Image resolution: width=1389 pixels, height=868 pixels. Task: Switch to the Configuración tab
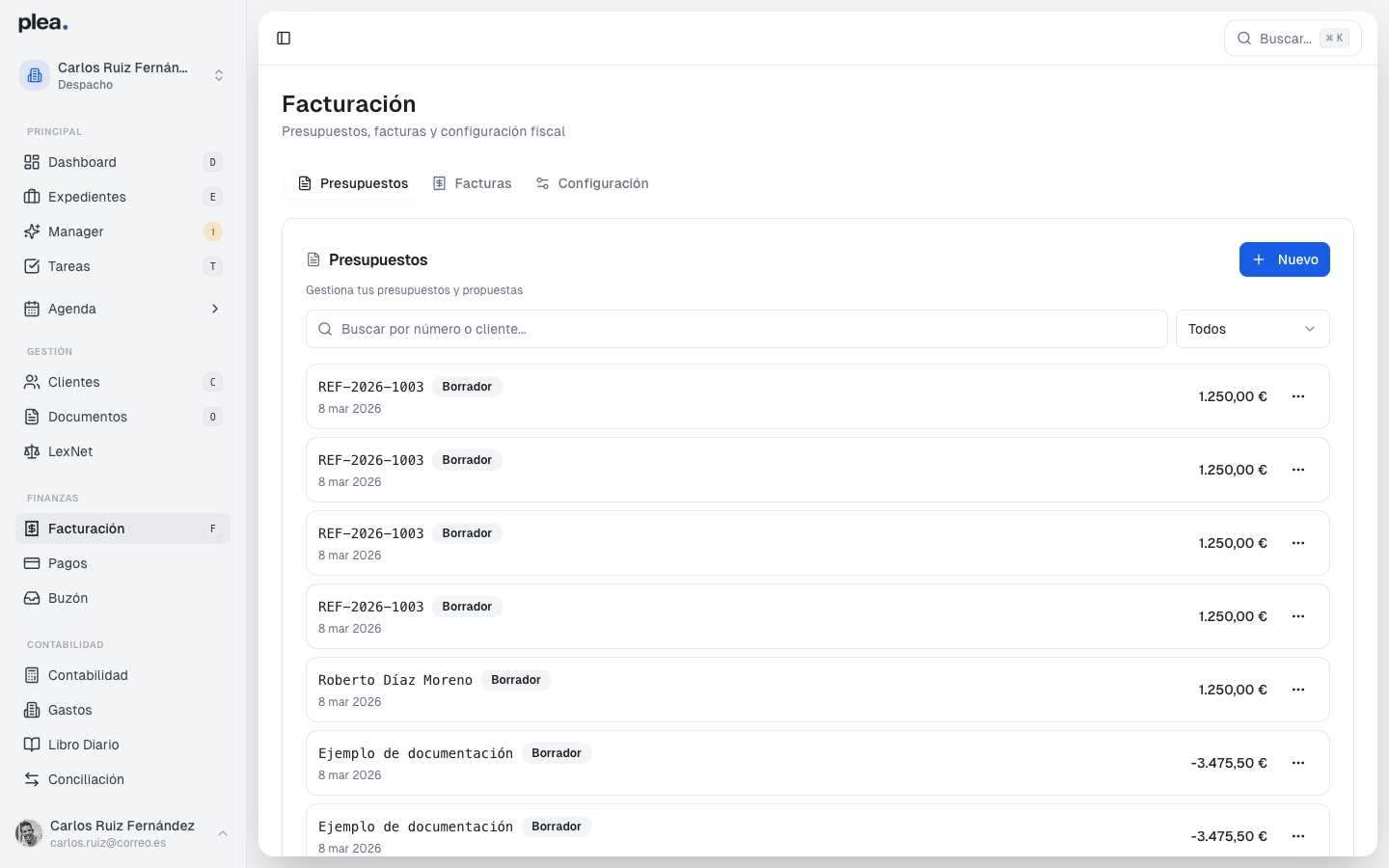click(x=592, y=183)
